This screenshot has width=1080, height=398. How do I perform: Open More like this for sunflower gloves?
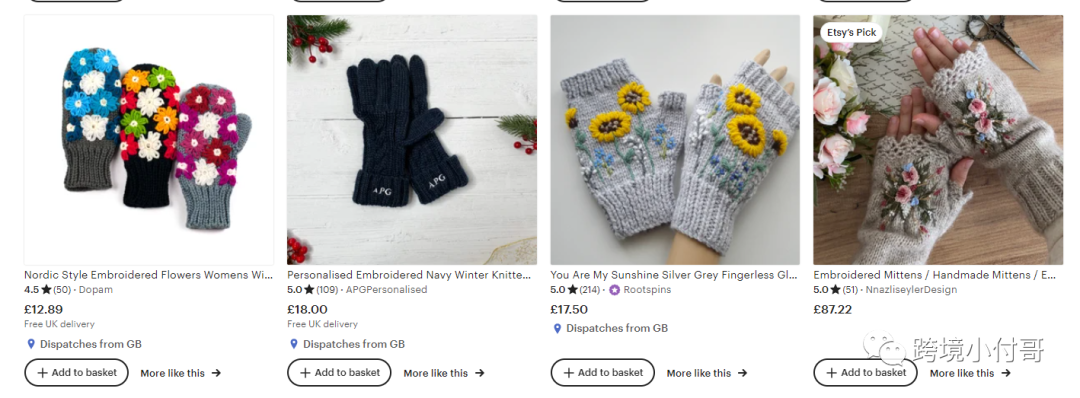[707, 373]
